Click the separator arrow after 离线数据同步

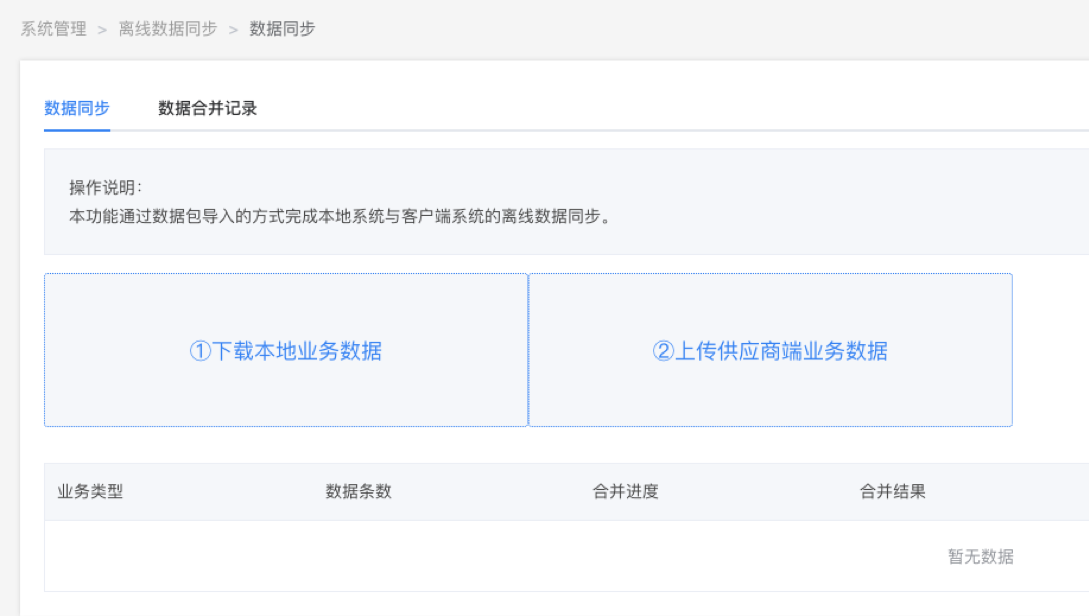point(233,30)
